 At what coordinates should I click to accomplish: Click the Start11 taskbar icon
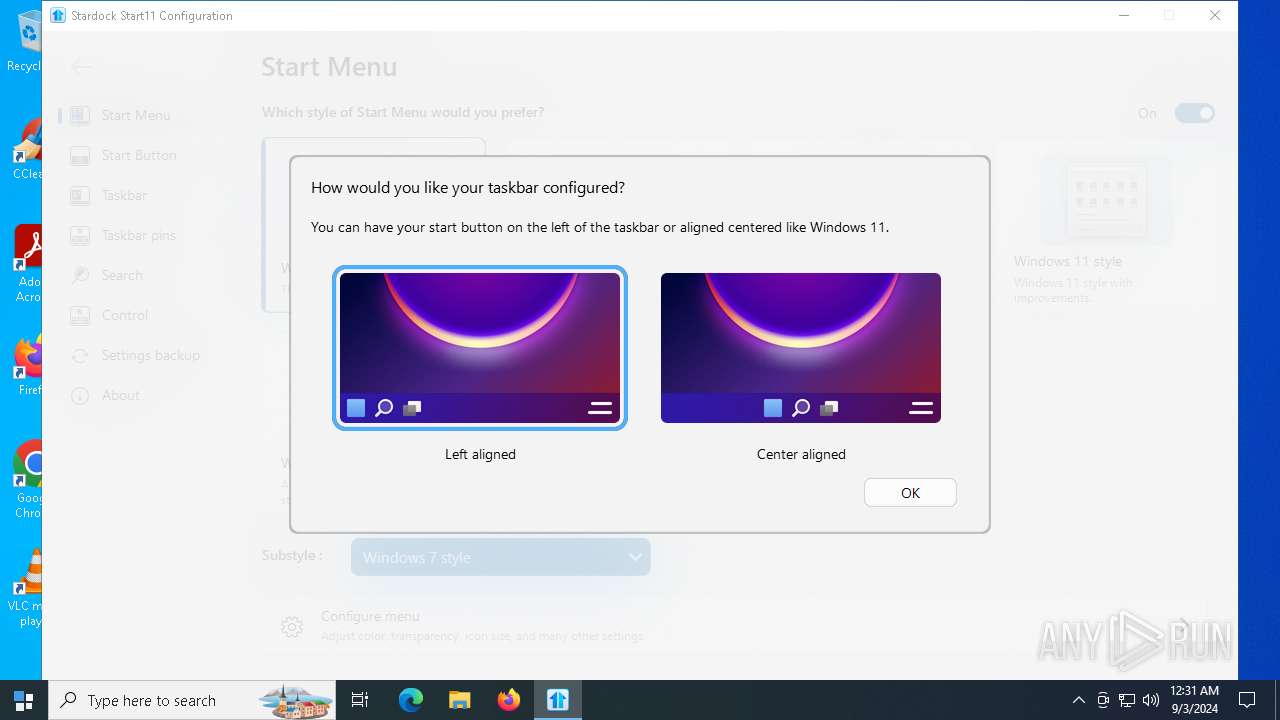pyautogui.click(x=558, y=700)
